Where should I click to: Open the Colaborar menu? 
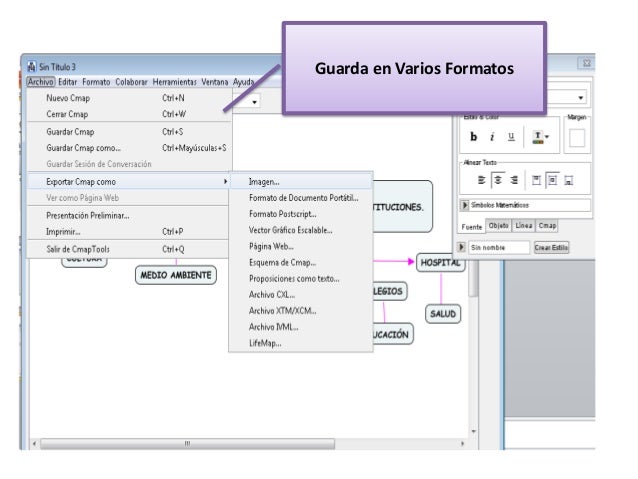pyautogui.click(x=131, y=82)
